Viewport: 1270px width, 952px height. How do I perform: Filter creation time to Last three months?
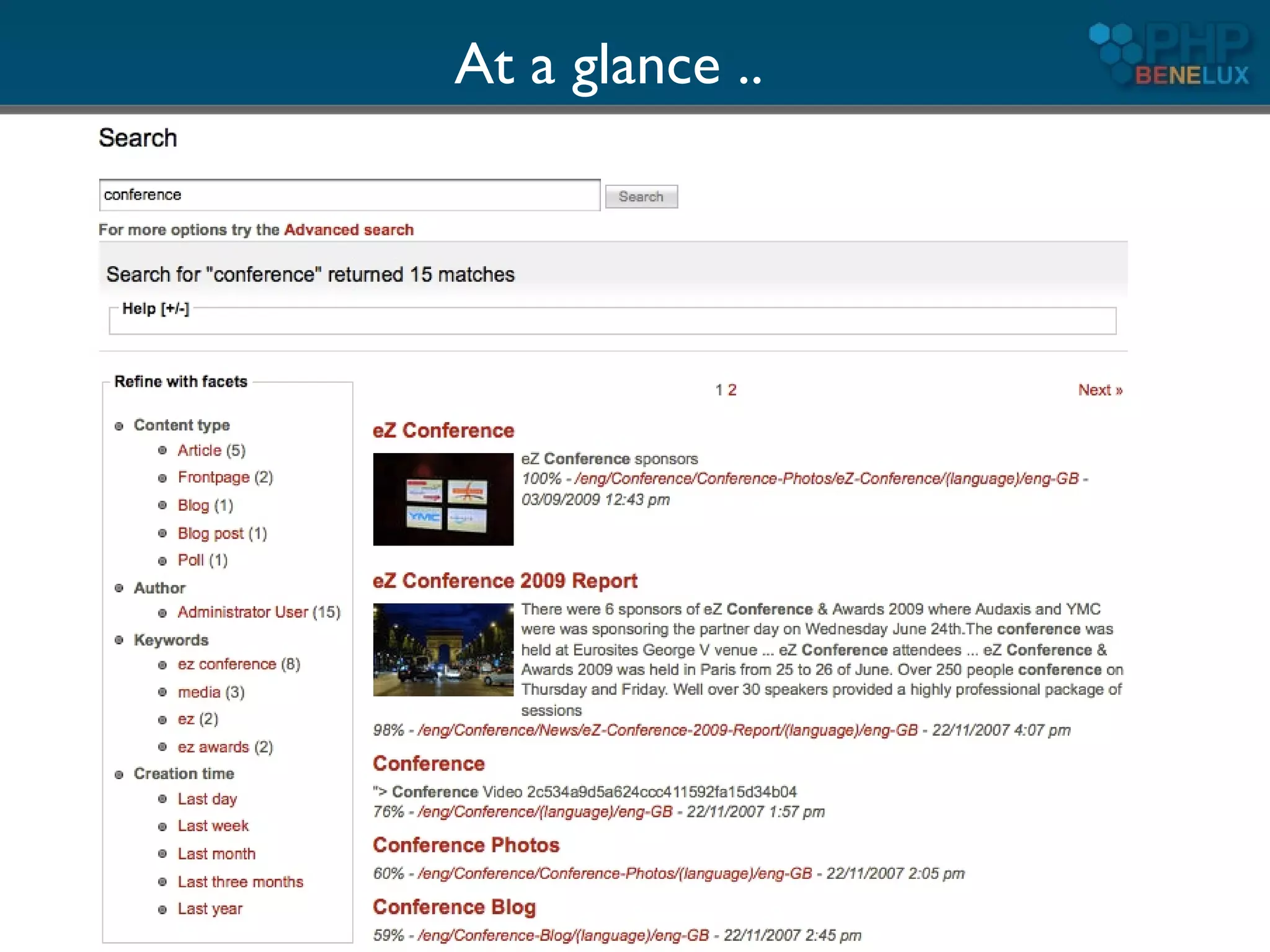coord(240,881)
